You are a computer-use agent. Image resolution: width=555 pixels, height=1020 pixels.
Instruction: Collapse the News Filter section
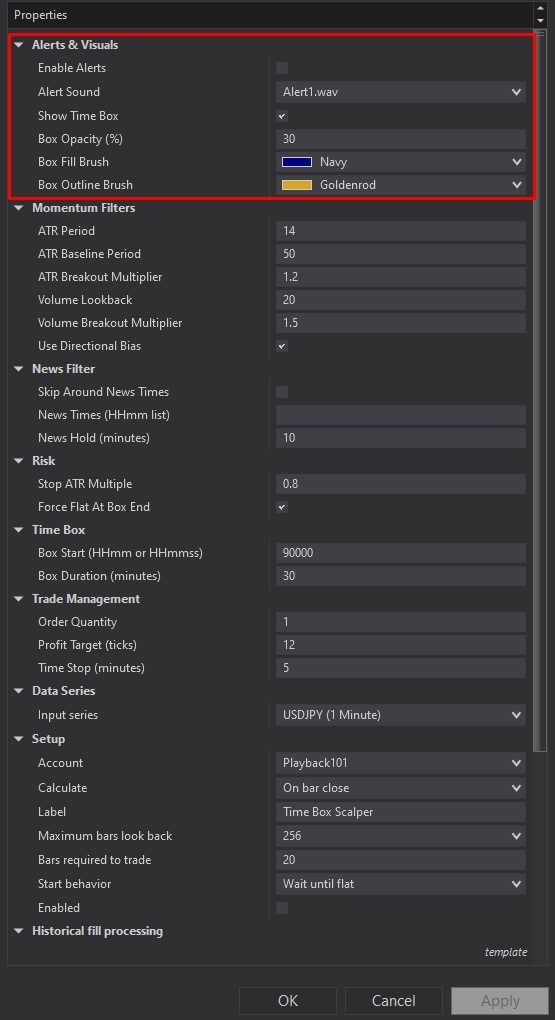[19, 369]
